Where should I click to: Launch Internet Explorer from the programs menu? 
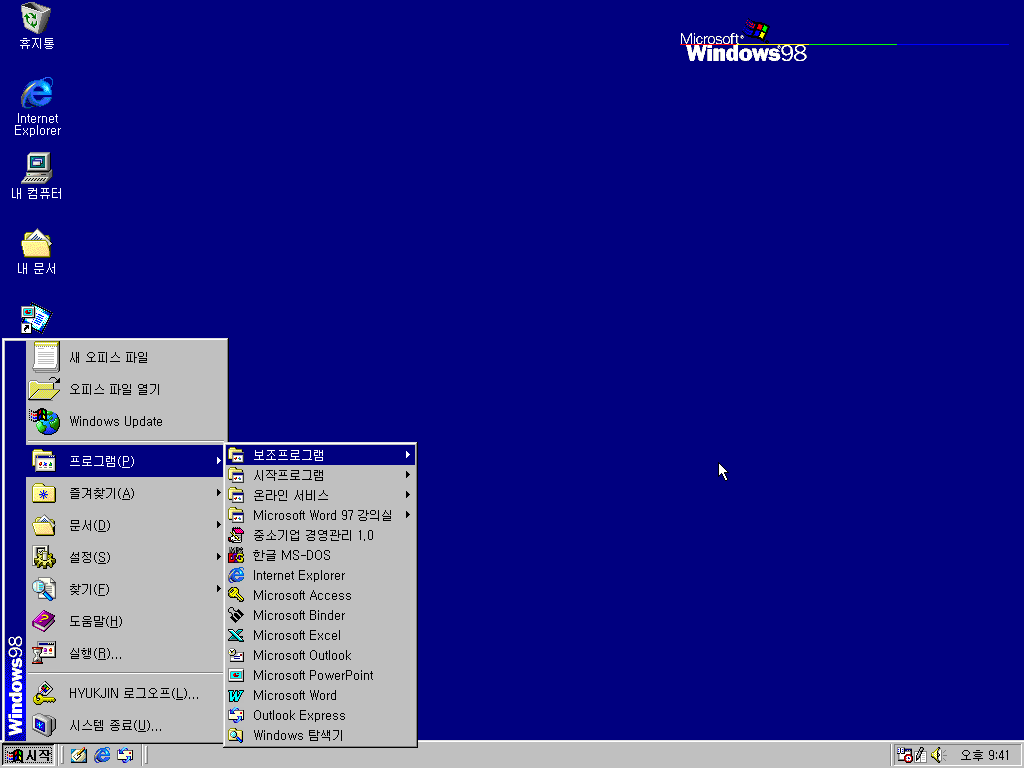320,575
